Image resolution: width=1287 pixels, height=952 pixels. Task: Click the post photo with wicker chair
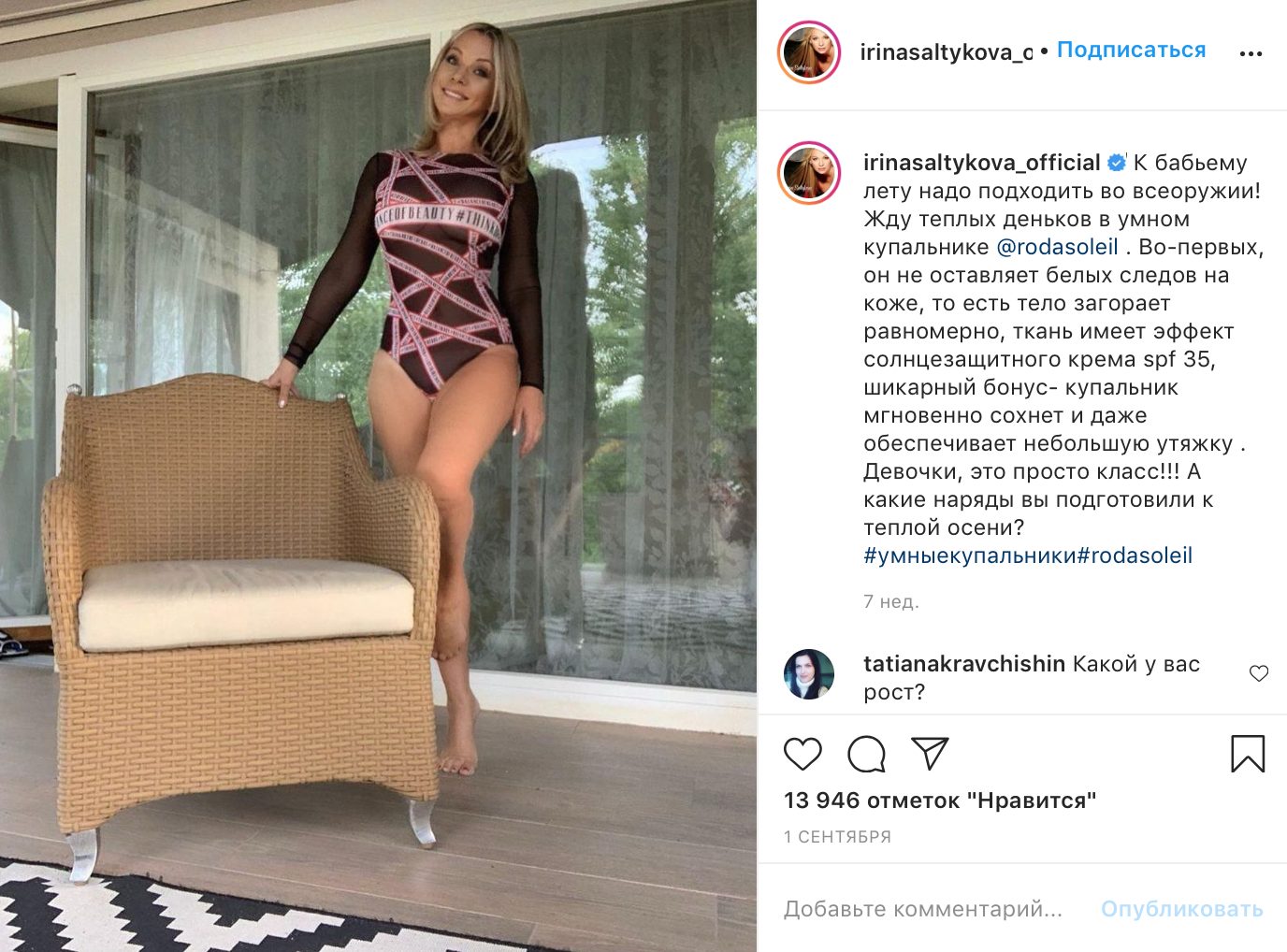(x=378, y=476)
